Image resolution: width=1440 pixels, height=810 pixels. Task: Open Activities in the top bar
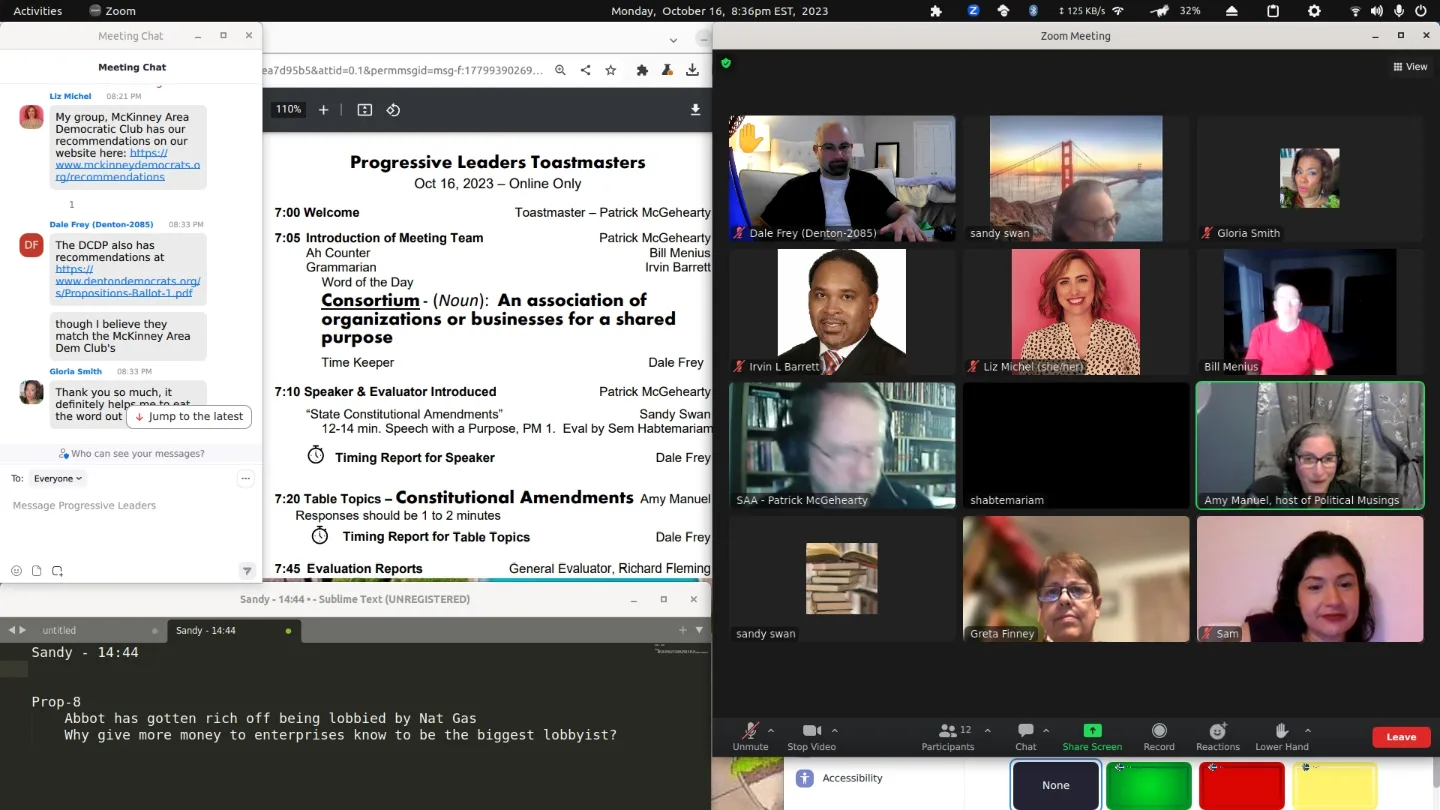(x=37, y=11)
